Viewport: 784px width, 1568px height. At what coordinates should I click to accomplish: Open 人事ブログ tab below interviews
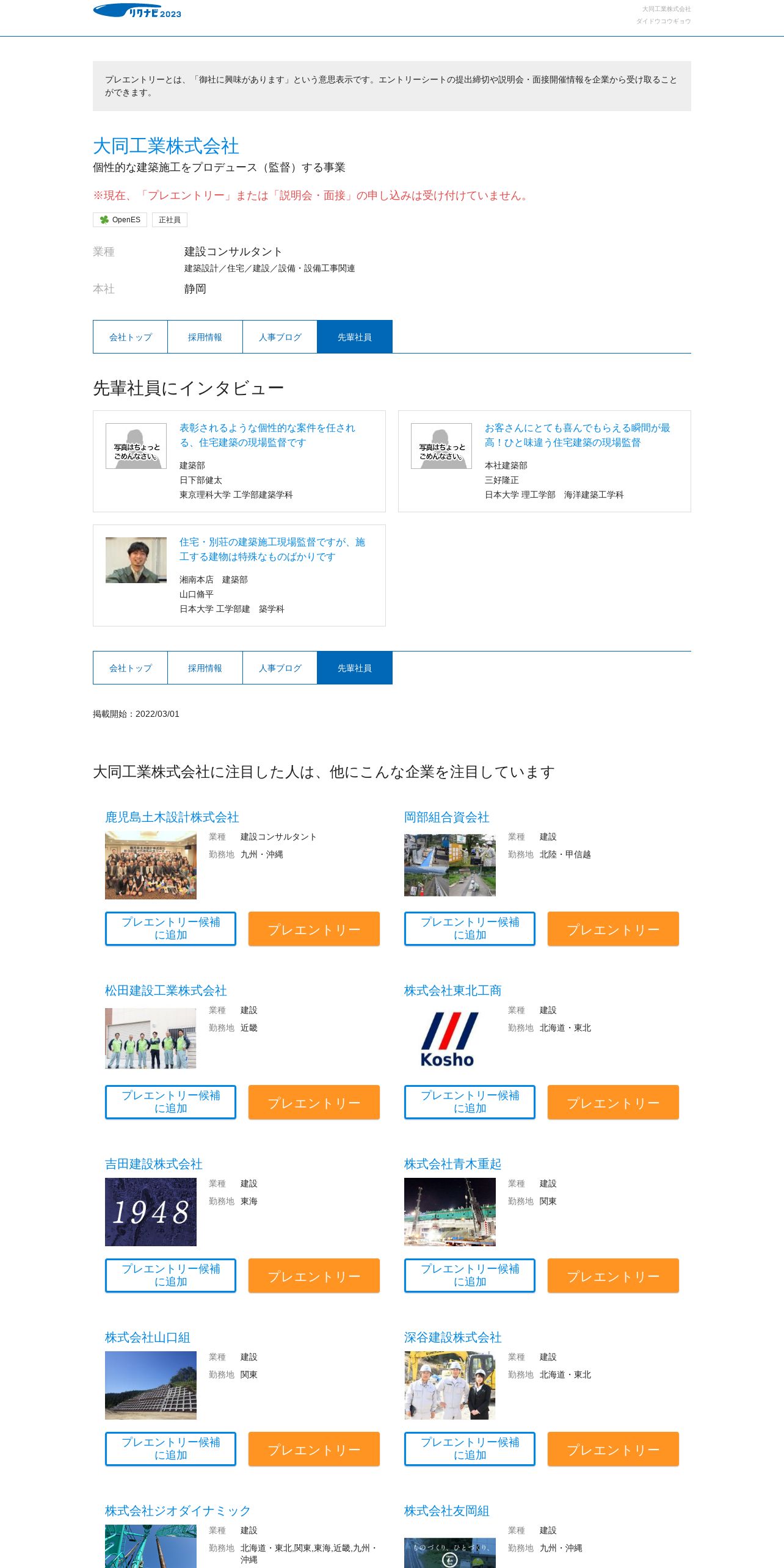pos(280,668)
